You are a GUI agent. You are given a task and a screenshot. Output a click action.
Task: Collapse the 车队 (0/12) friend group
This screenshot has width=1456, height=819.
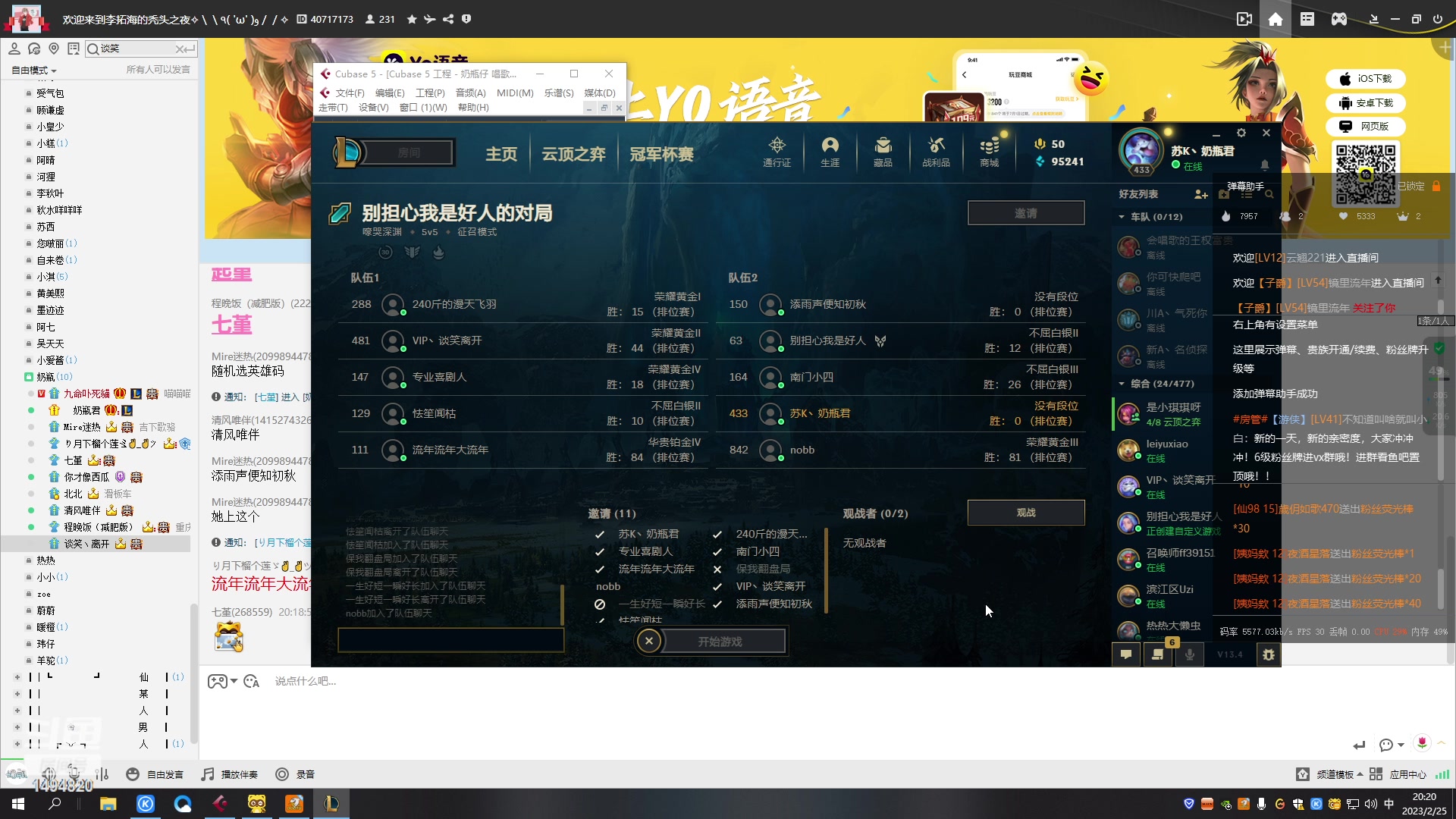(x=1122, y=217)
